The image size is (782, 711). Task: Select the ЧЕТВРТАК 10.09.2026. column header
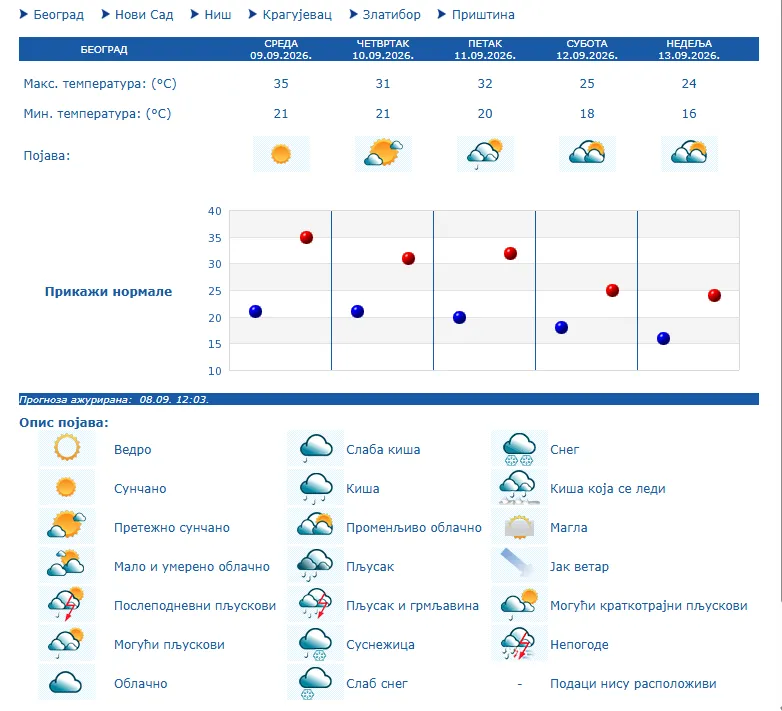383,49
